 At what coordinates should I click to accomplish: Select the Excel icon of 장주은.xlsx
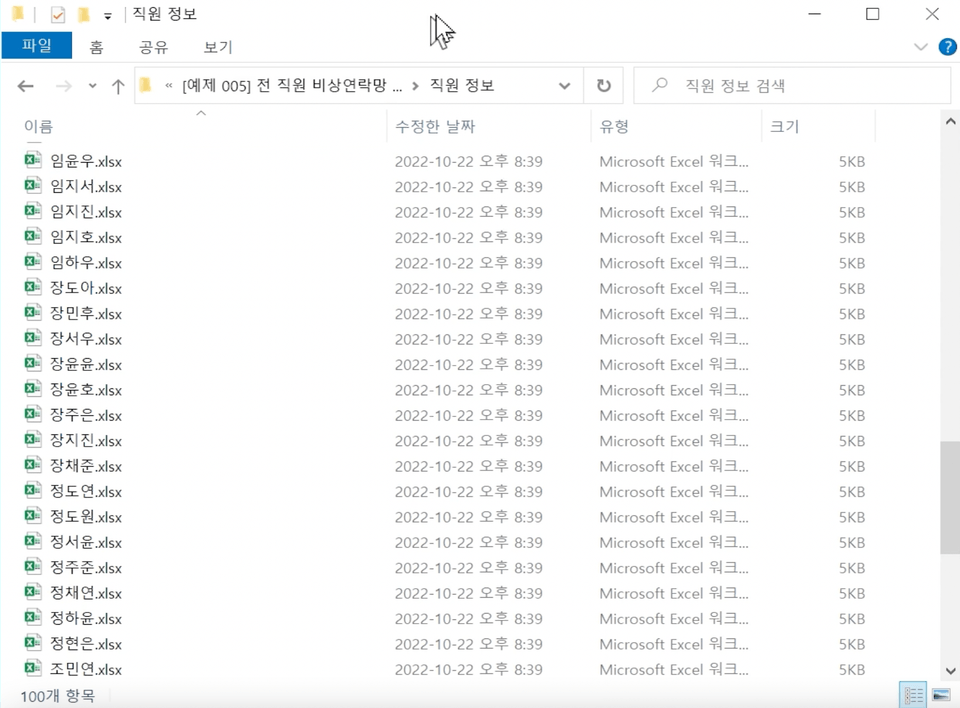(x=32, y=414)
